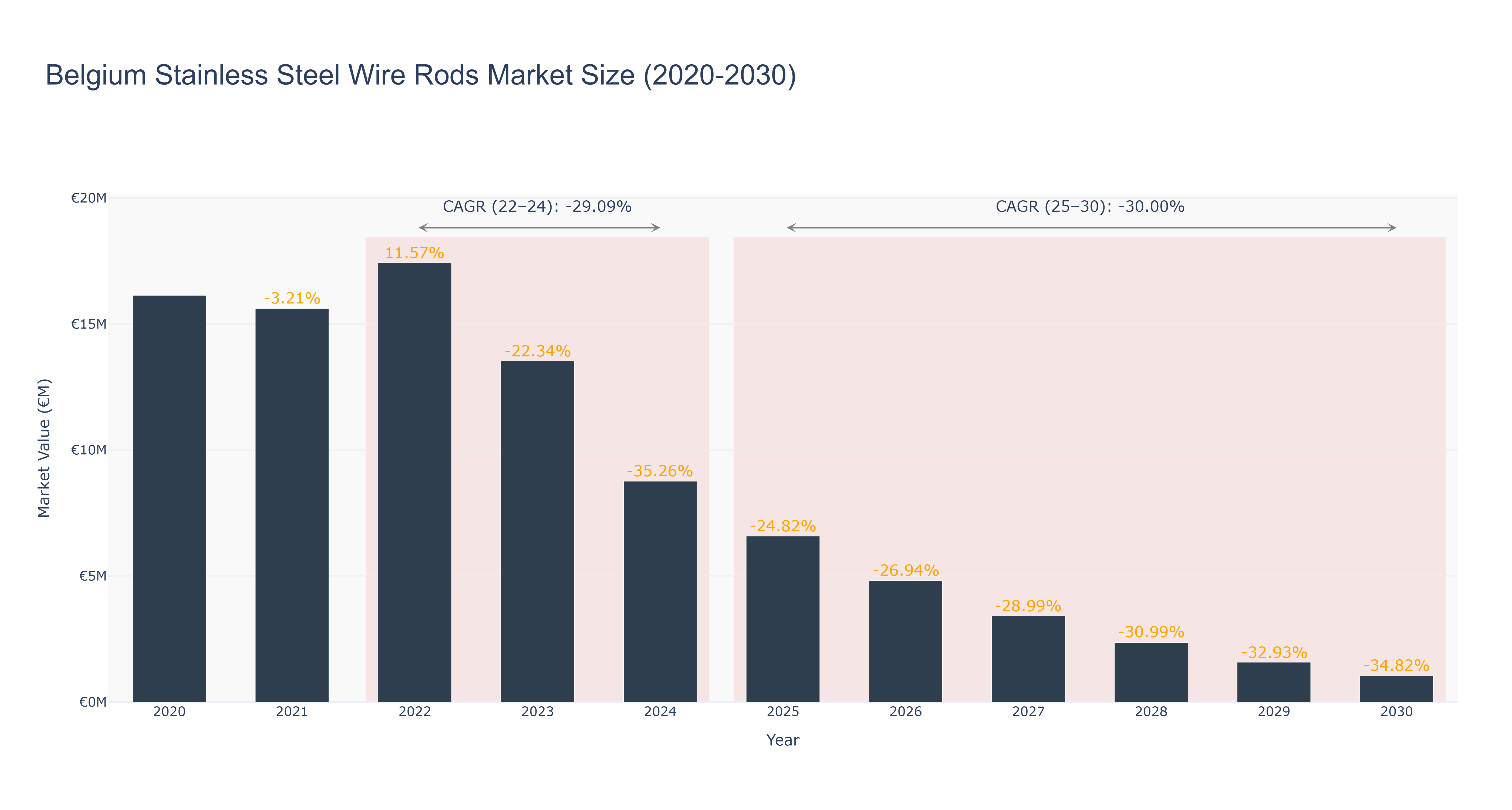Click the '2029' x-axis tick label
The width and height of the screenshot is (1512, 810).
(1274, 712)
